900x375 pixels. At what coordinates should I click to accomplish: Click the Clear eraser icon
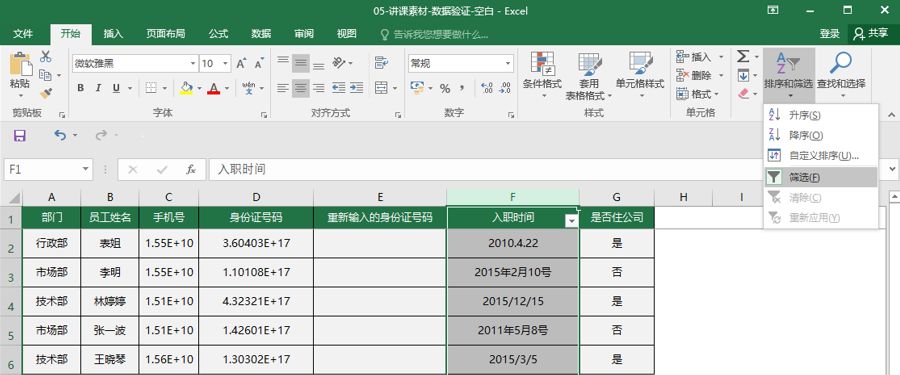[x=743, y=93]
